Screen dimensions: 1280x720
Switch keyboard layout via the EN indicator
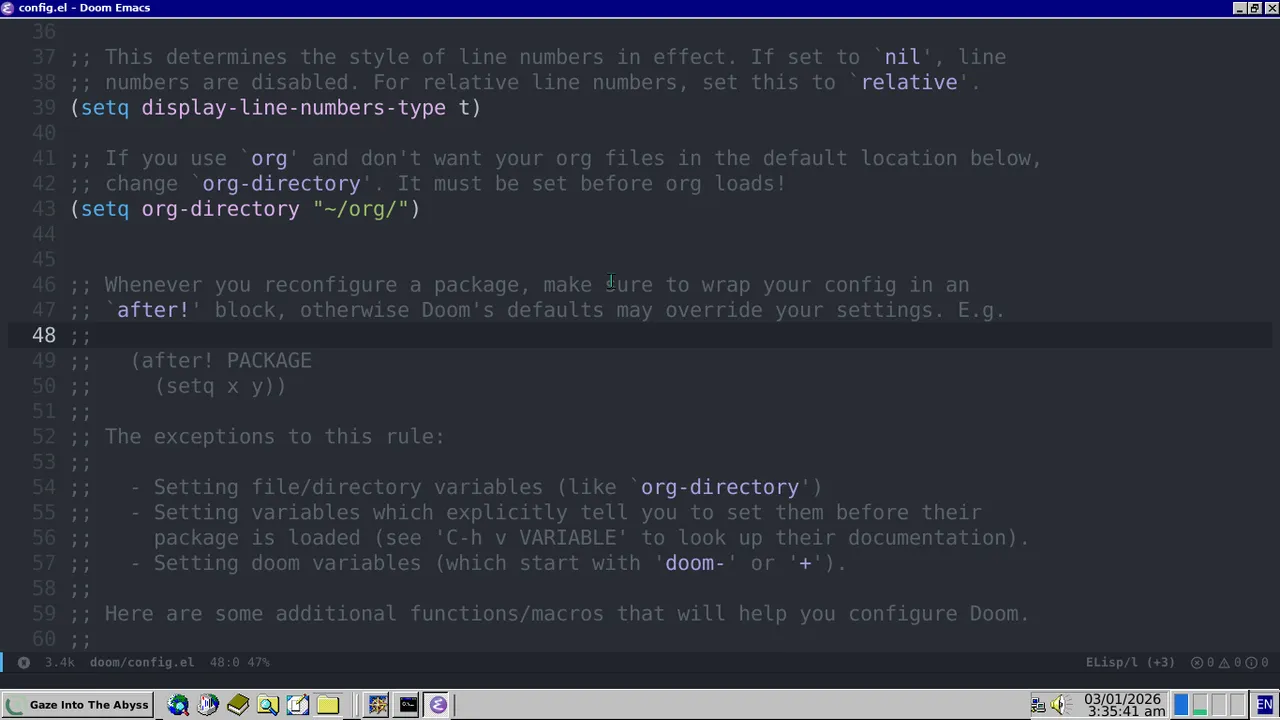click(x=1262, y=704)
